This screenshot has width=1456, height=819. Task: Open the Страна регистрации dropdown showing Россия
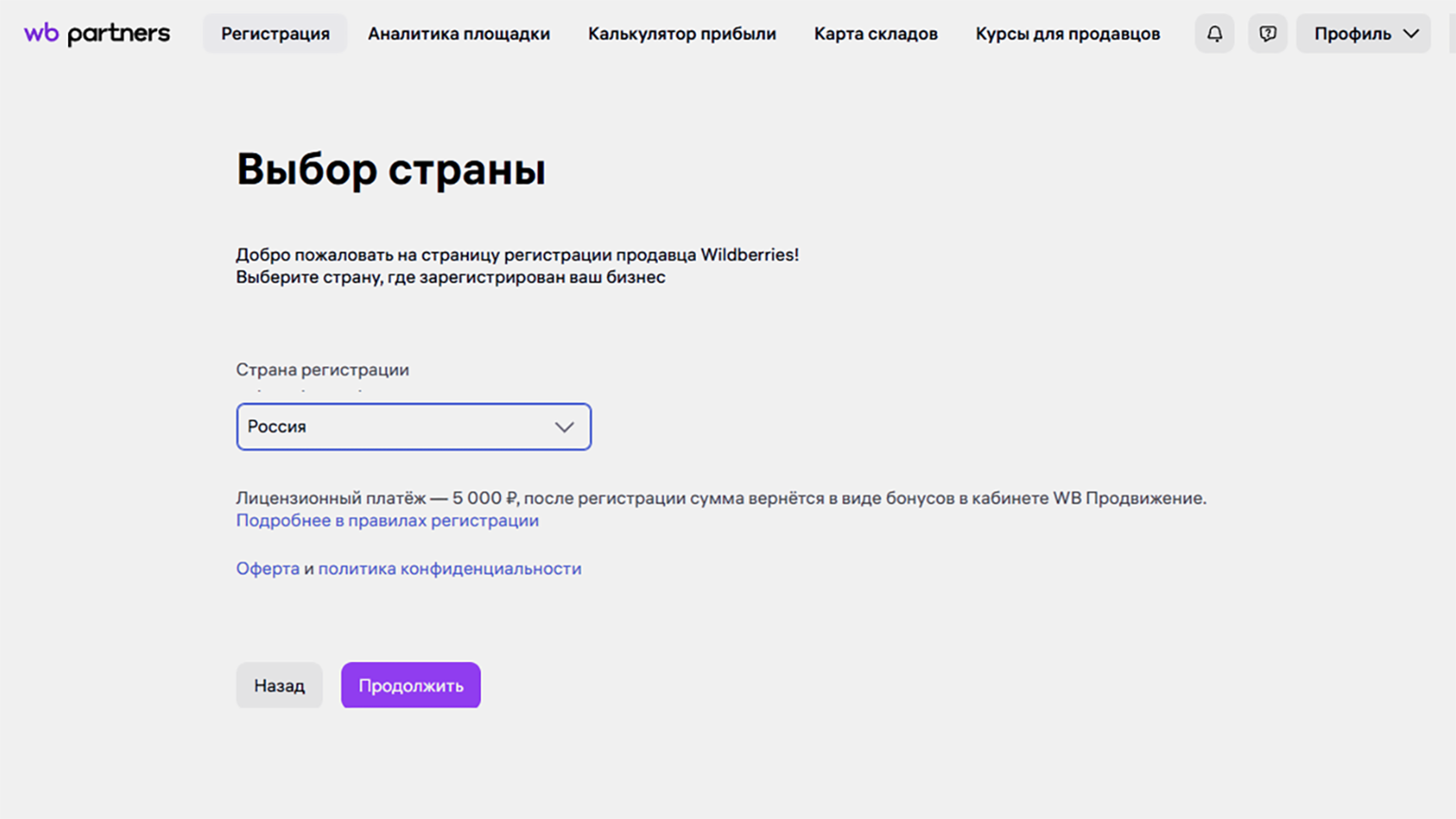(x=397, y=427)
